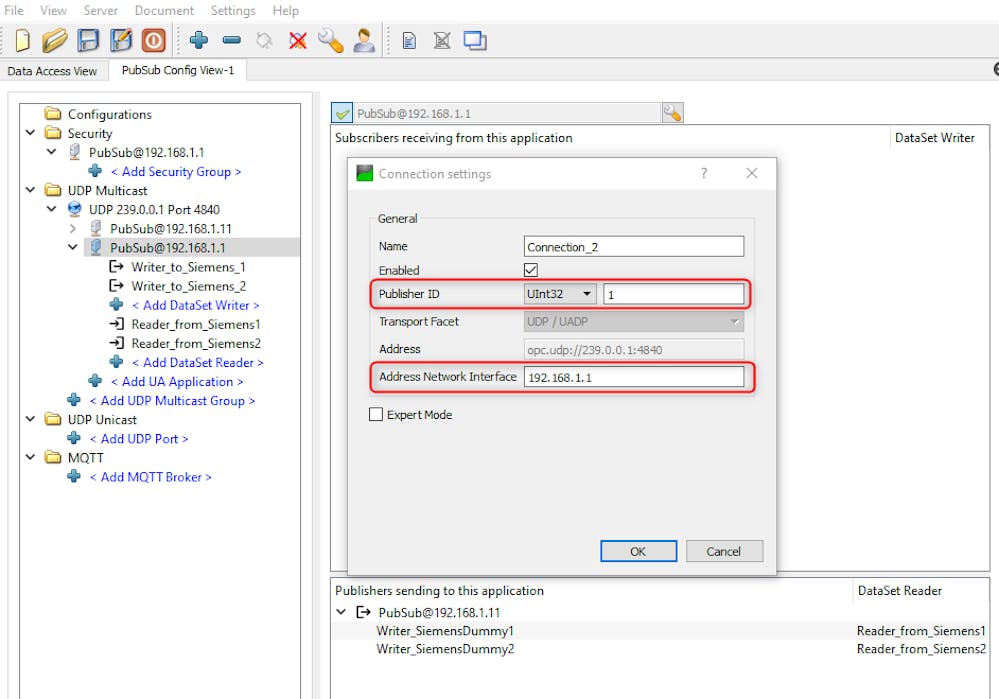Click the Publisher ID value field
The height and width of the screenshot is (699, 999).
(x=673, y=294)
